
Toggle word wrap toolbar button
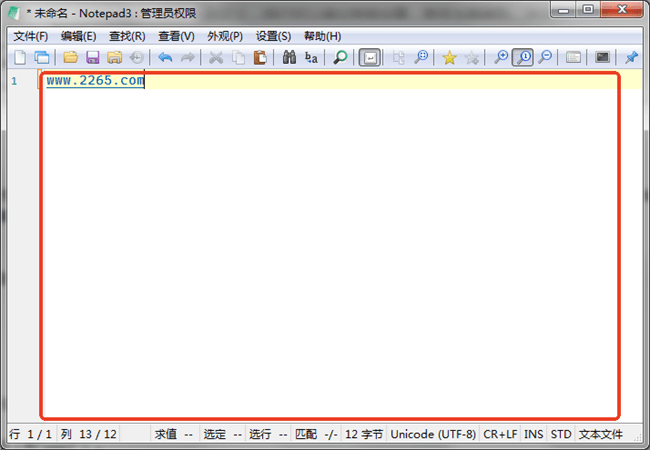(x=369, y=58)
